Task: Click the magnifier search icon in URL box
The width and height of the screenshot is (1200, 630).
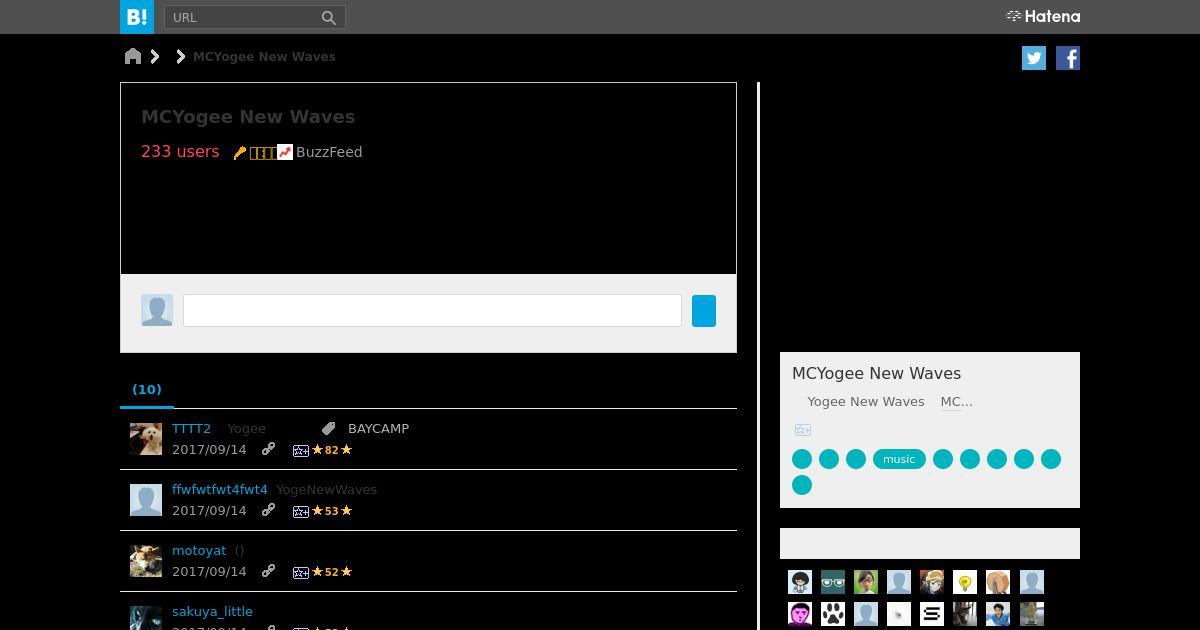Action: click(x=329, y=17)
